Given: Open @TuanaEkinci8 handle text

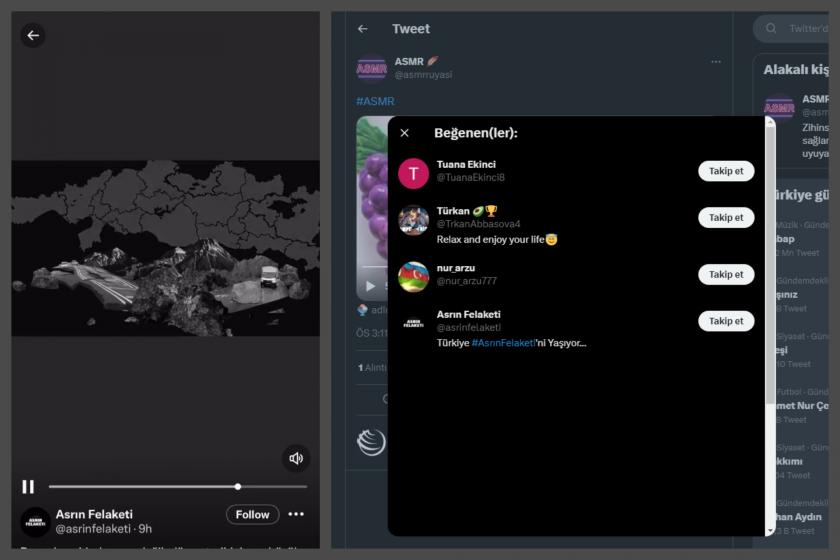Looking at the screenshot, I should tap(470, 177).
